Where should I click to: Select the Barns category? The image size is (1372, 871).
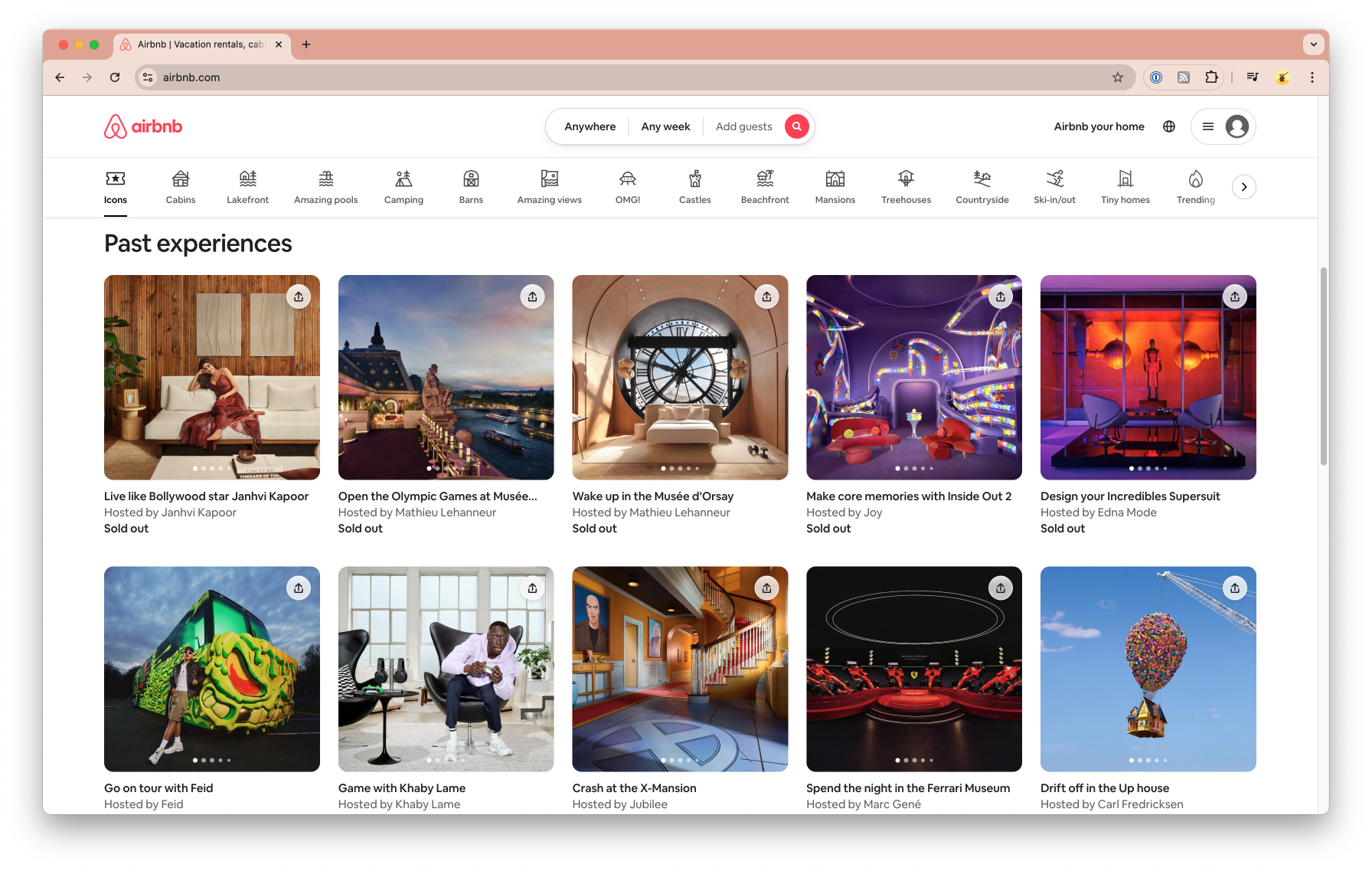pos(471,188)
